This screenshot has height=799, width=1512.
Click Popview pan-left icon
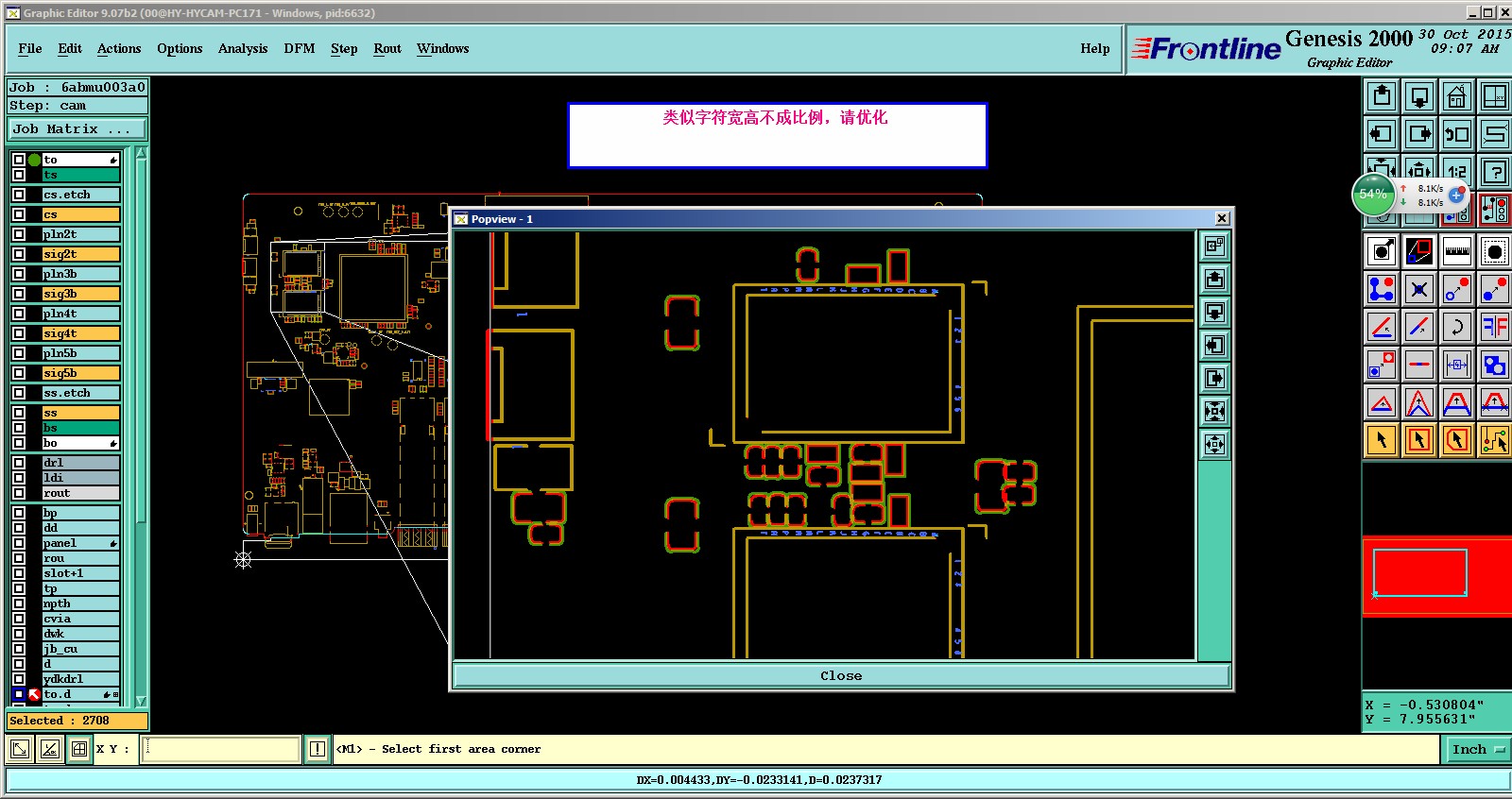click(1214, 346)
